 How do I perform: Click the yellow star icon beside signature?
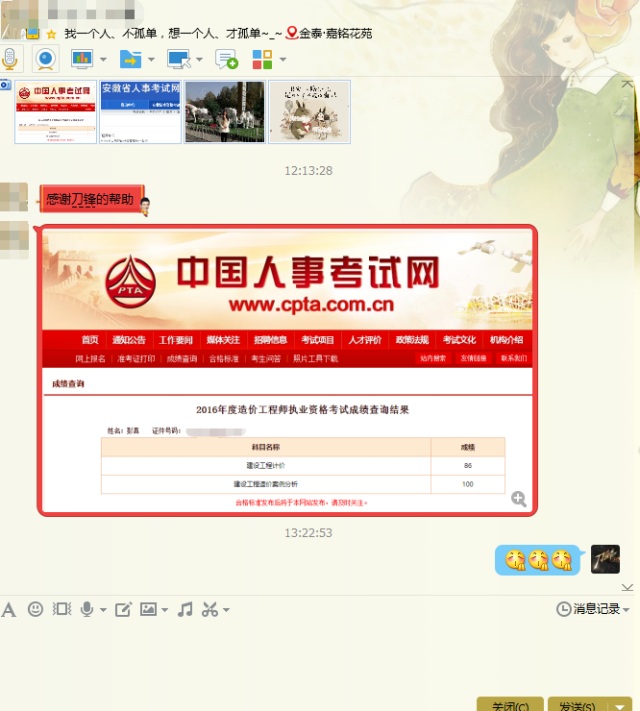coord(51,34)
